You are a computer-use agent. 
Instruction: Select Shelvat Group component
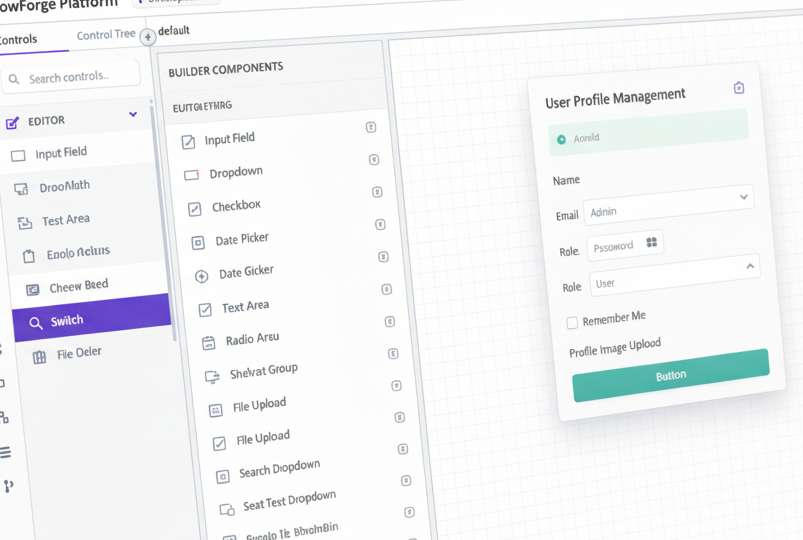click(264, 371)
